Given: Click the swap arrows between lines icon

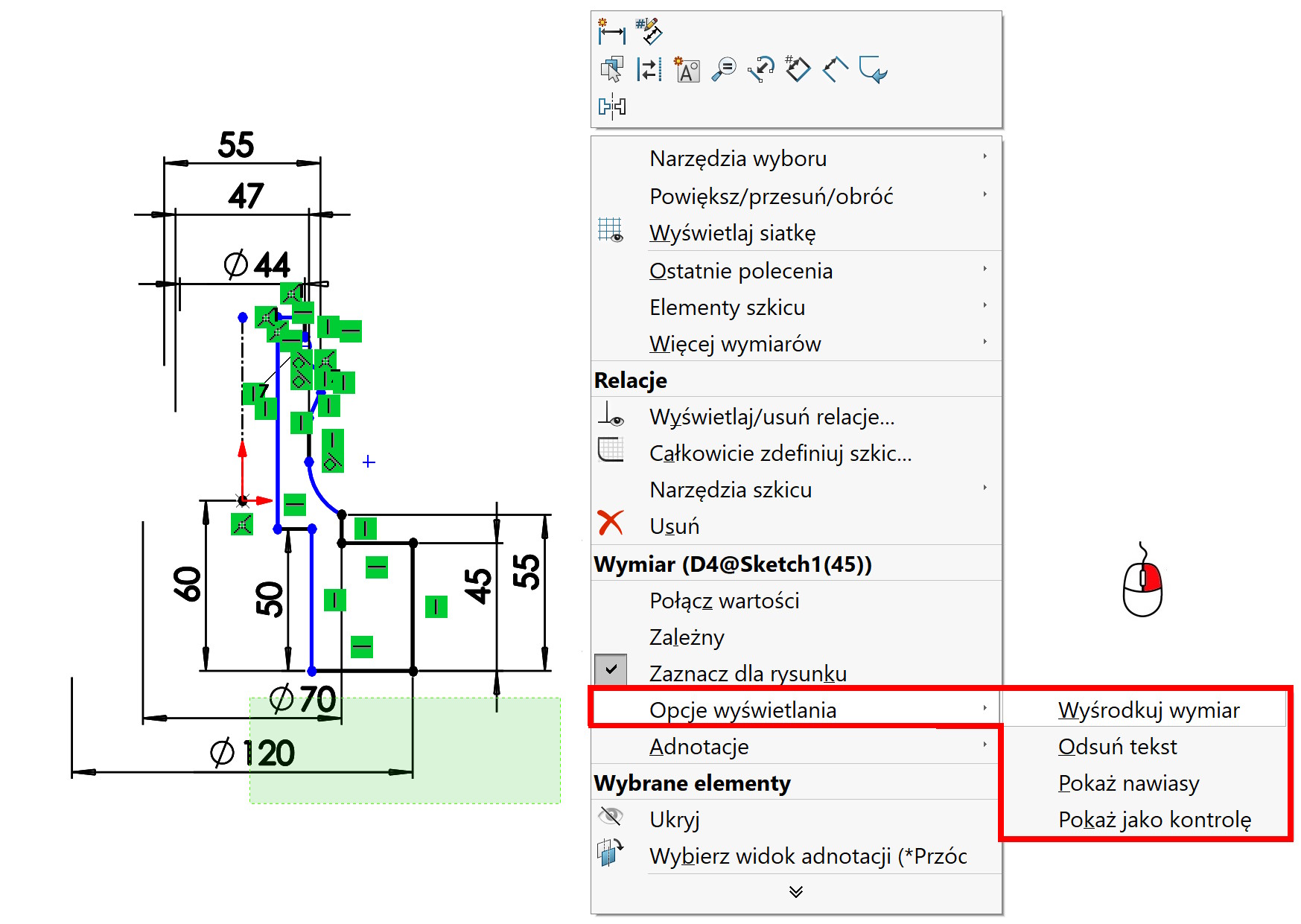Looking at the screenshot, I should pos(649,70).
